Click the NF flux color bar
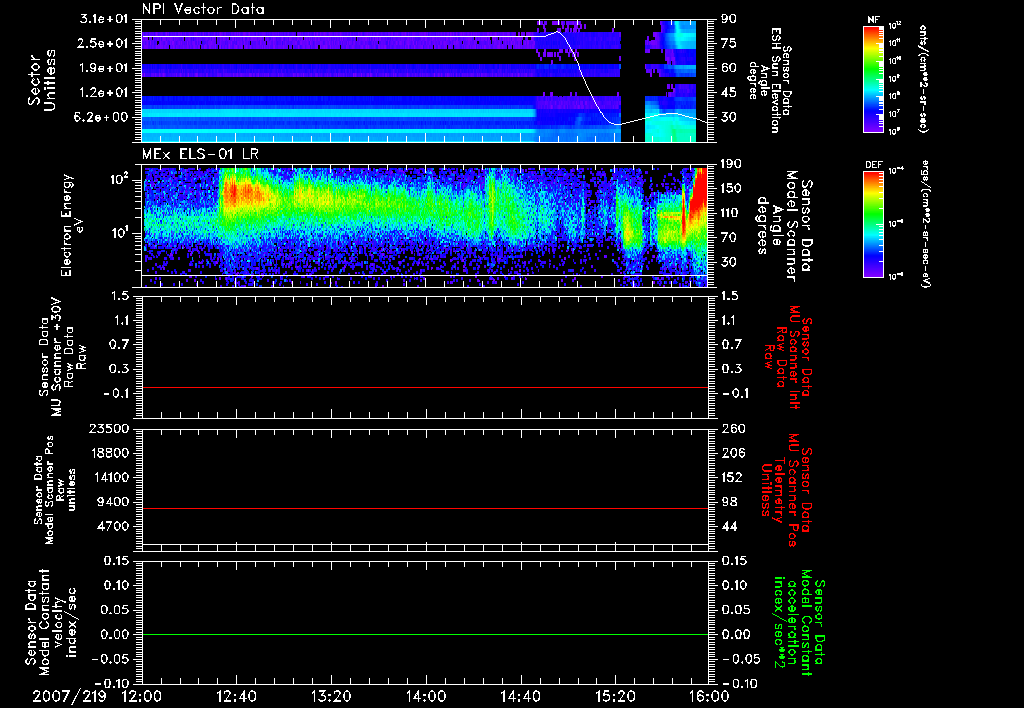 (874, 78)
